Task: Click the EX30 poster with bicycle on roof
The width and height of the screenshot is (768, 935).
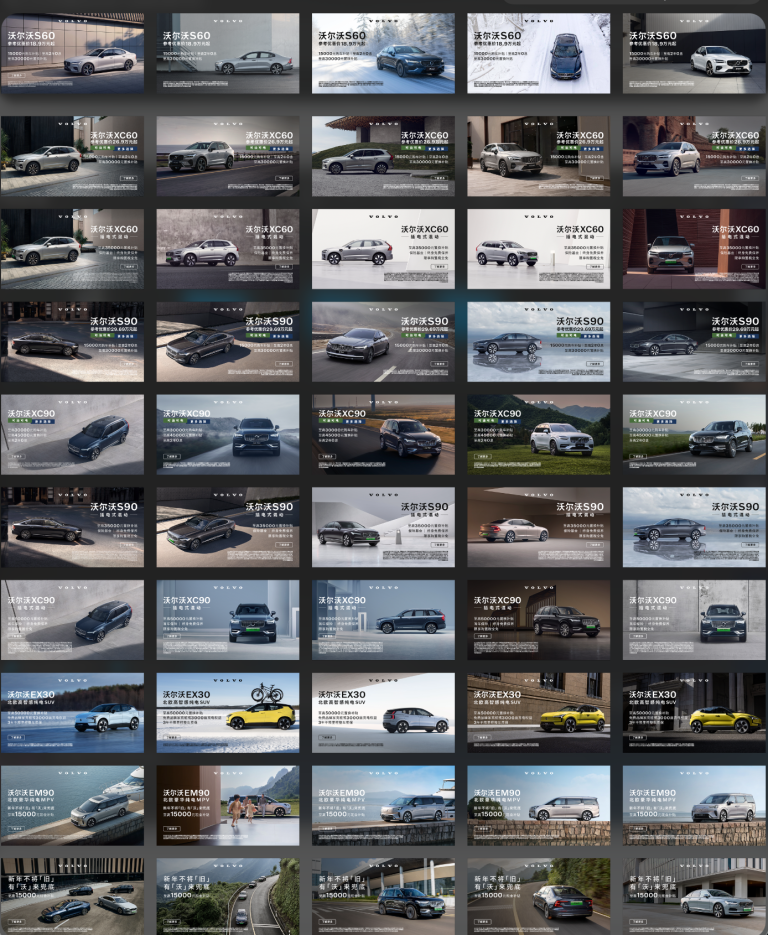Action: click(x=227, y=712)
